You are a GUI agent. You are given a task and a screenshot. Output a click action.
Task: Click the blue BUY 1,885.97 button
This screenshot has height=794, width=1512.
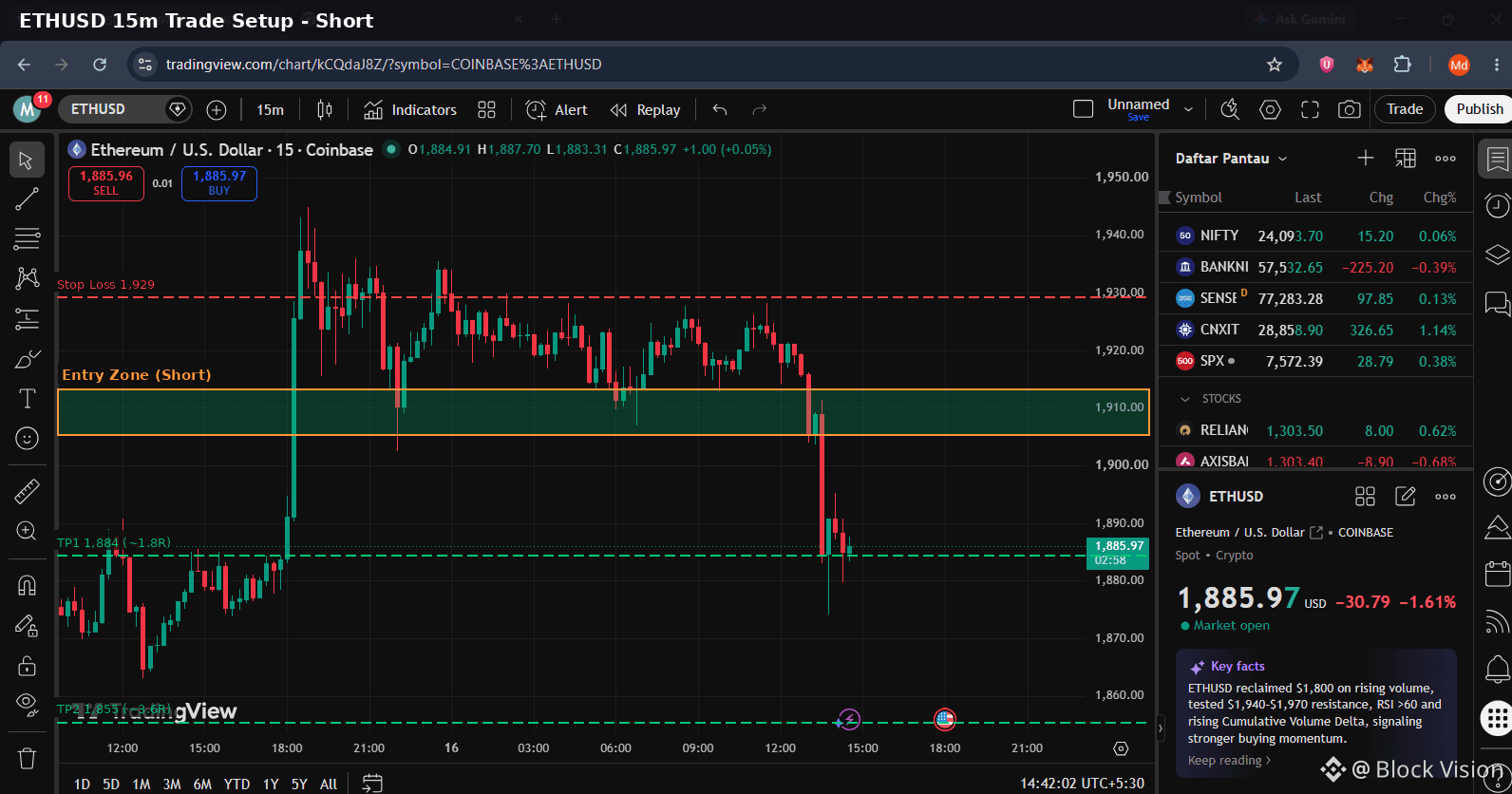click(219, 183)
